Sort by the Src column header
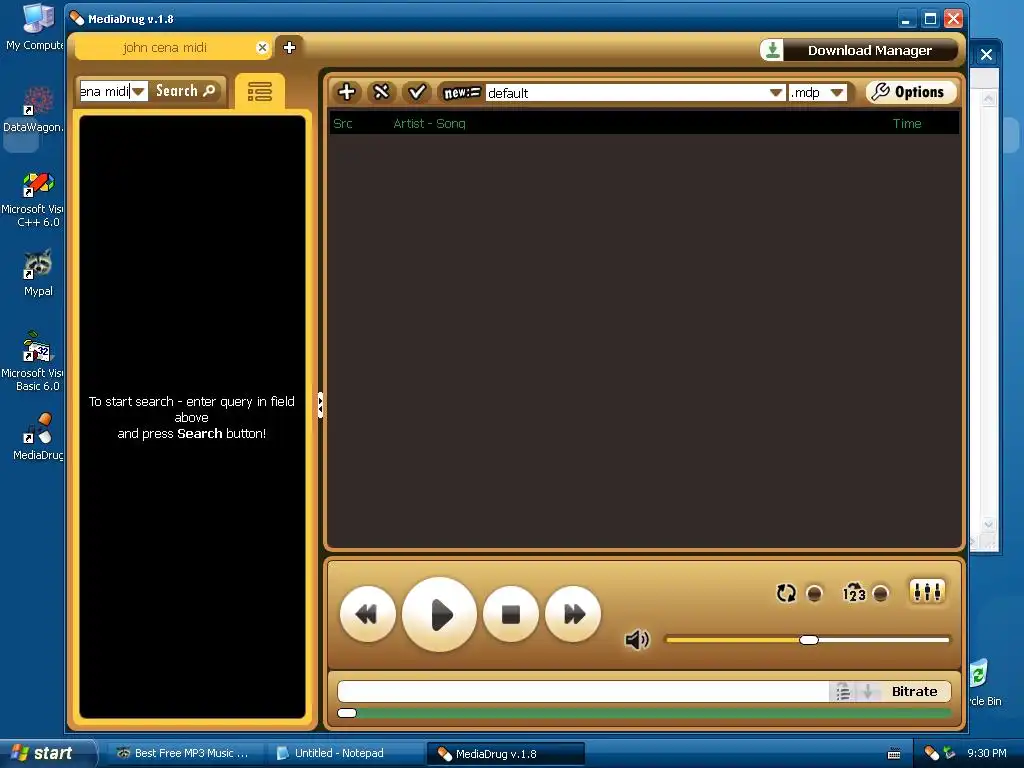The width and height of the screenshot is (1024, 768). (x=343, y=123)
